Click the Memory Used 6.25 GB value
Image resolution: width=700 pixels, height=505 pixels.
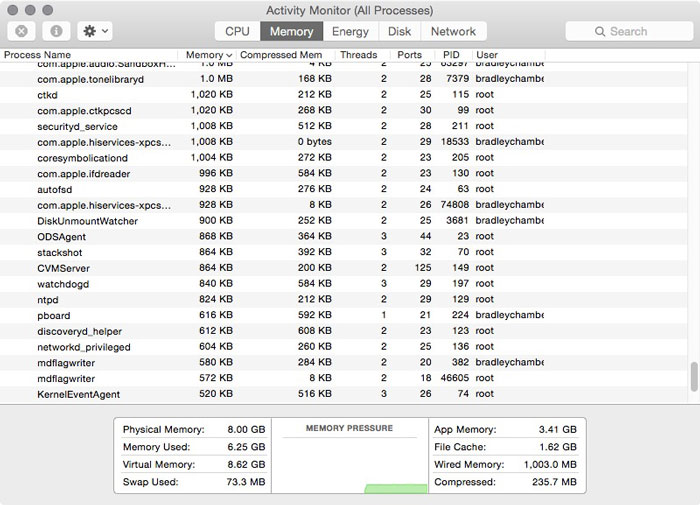pyautogui.click(x=246, y=447)
